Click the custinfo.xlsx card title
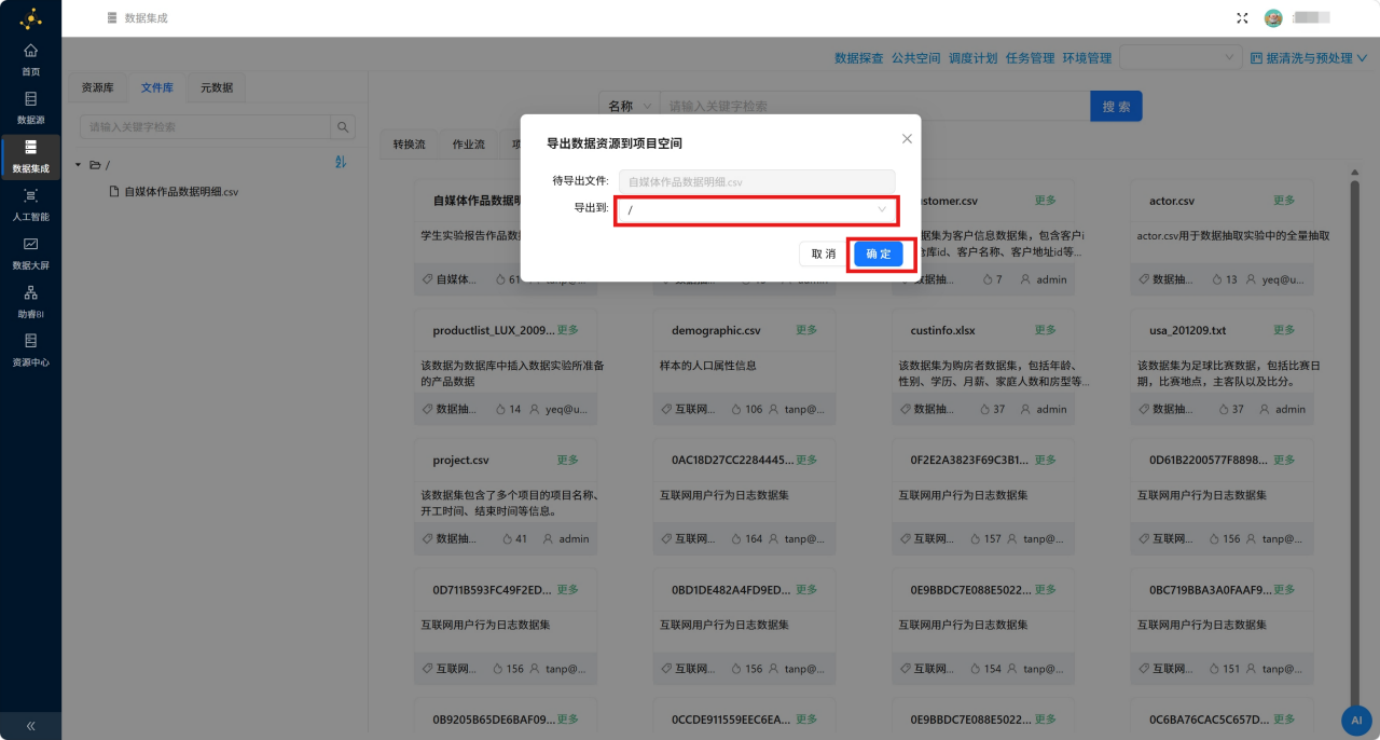 point(942,331)
